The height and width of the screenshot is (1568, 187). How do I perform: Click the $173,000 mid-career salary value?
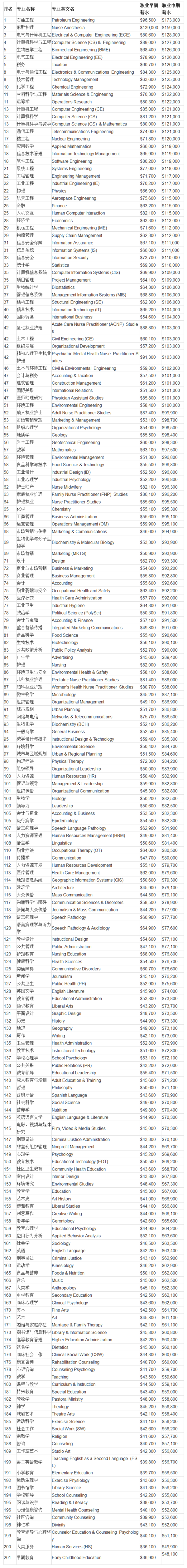tap(170, 20)
